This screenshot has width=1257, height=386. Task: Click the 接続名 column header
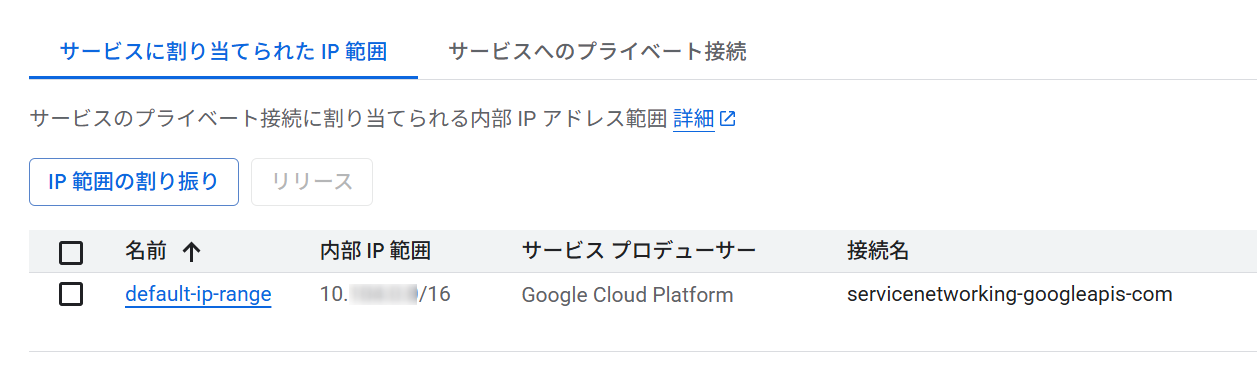[878, 251]
